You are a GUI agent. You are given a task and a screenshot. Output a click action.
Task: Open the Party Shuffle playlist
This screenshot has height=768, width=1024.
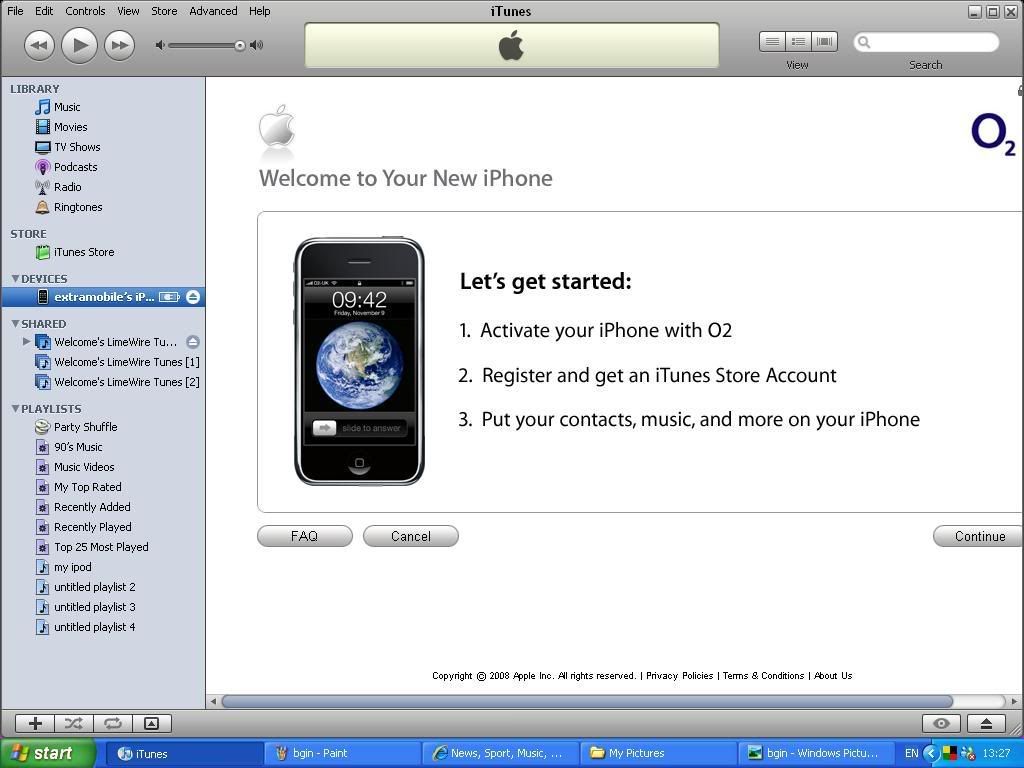[x=85, y=427]
